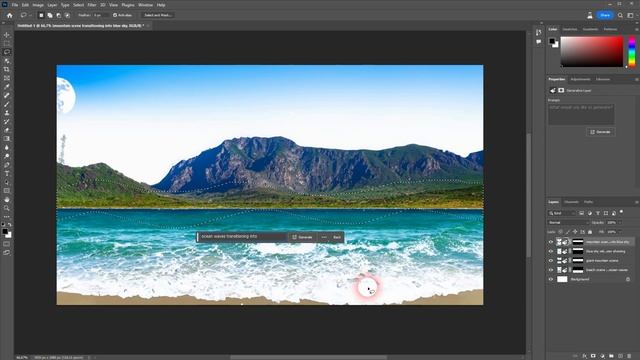Click Intersect with Selection mode icon
This screenshot has height=360, width=640.
[67, 15]
